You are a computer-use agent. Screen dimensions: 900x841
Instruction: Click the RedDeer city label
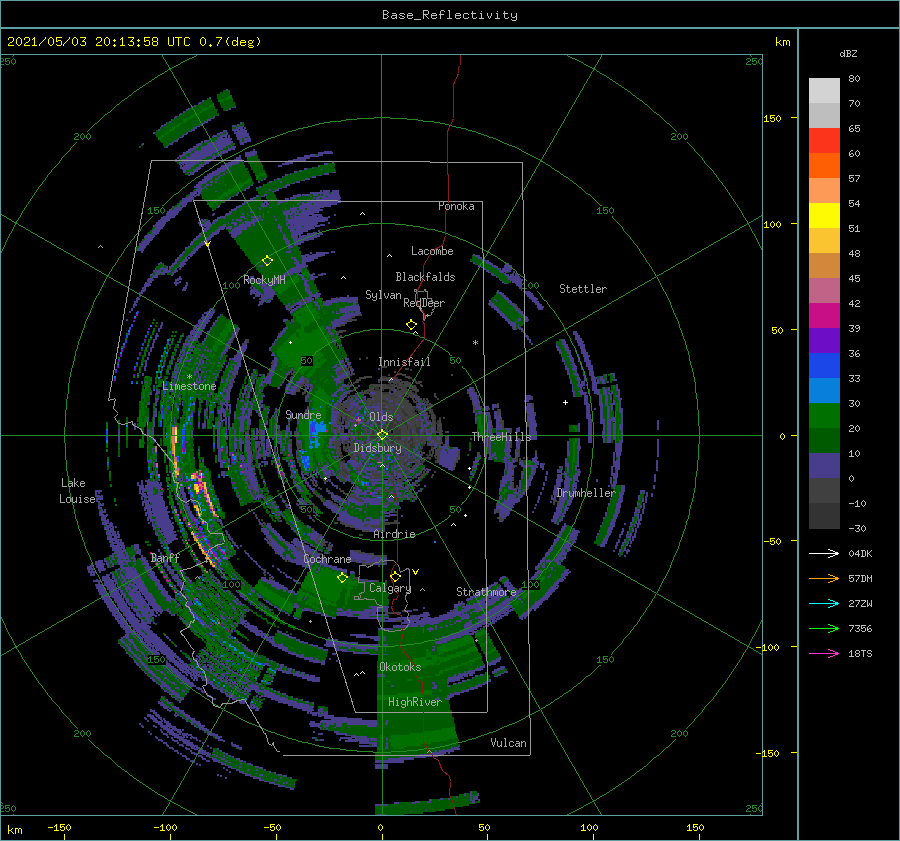(x=424, y=303)
